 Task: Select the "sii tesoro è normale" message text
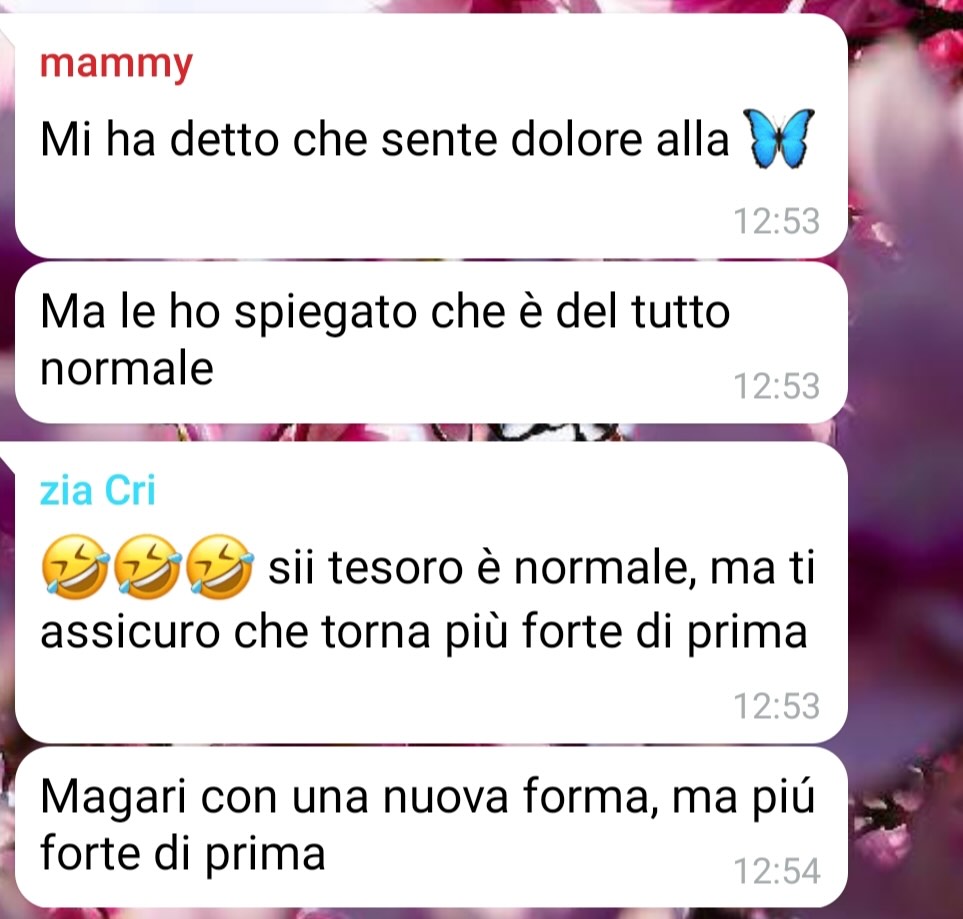(x=427, y=599)
